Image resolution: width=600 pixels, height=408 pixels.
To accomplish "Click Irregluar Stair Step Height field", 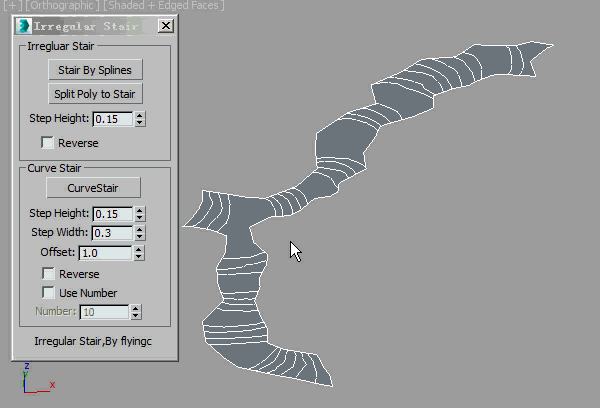I will point(113,119).
